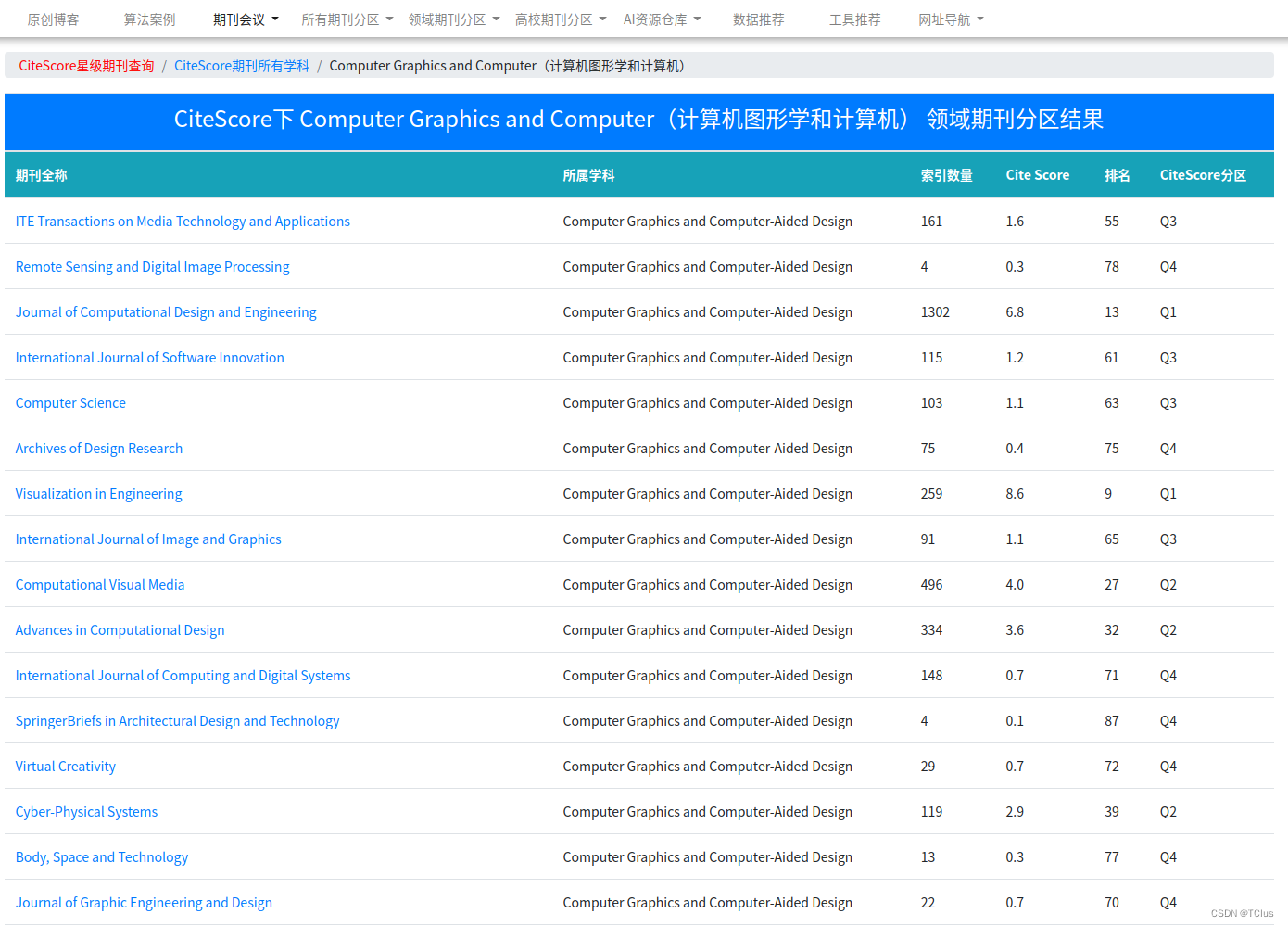Open International Journal of Computing and Digital Systems
The width and height of the screenshot is (1288, 926).
click(183, 676)
